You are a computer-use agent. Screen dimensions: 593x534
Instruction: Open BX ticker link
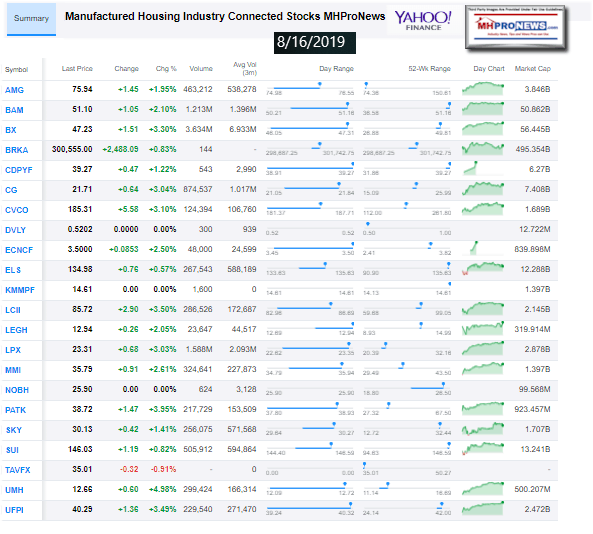tap(11, 130)
